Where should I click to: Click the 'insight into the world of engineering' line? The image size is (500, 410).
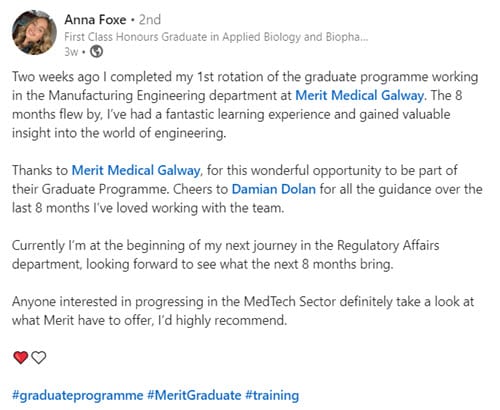click(x=119, y=133)
